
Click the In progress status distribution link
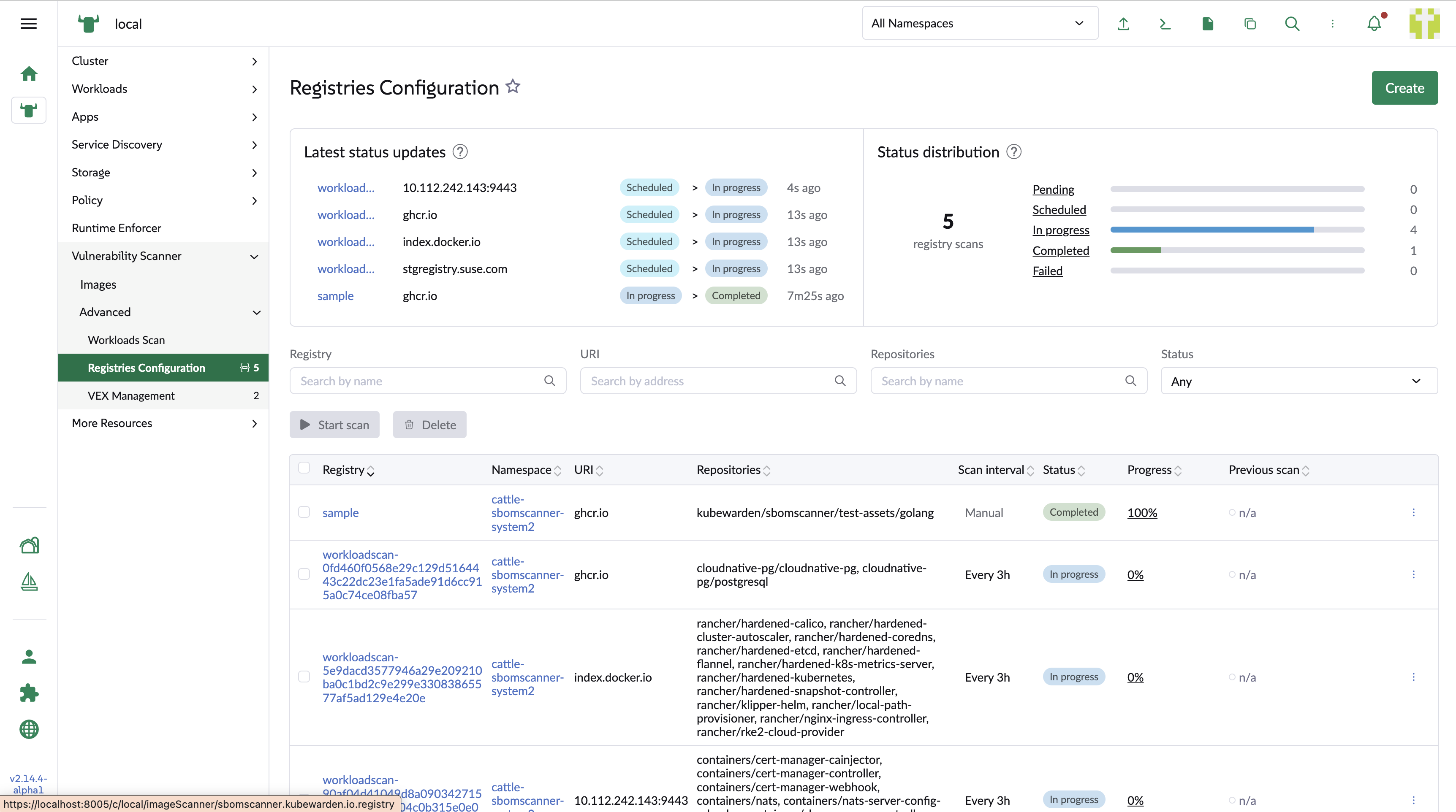(1060, 230)
